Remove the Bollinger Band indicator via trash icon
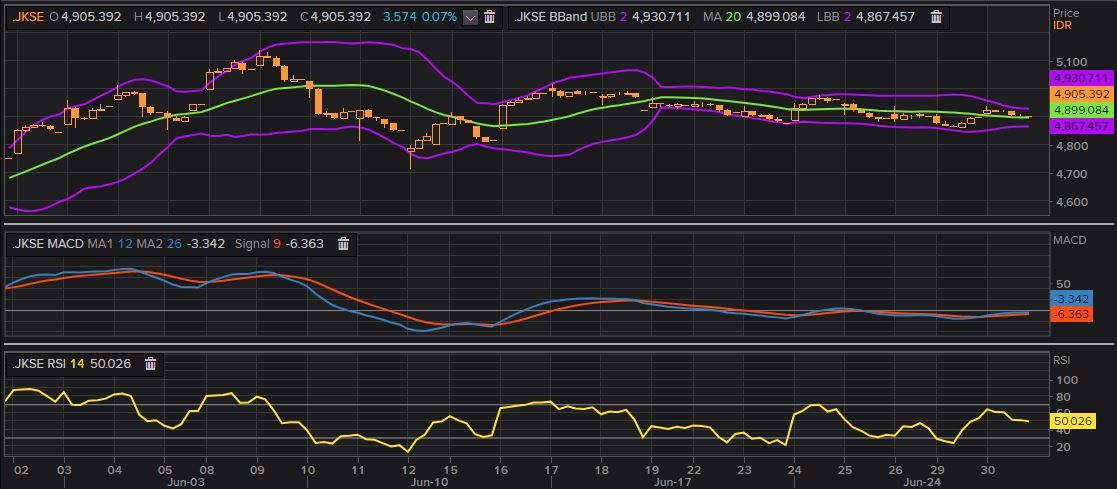1117x489 pixels. [x=936, y=17]
